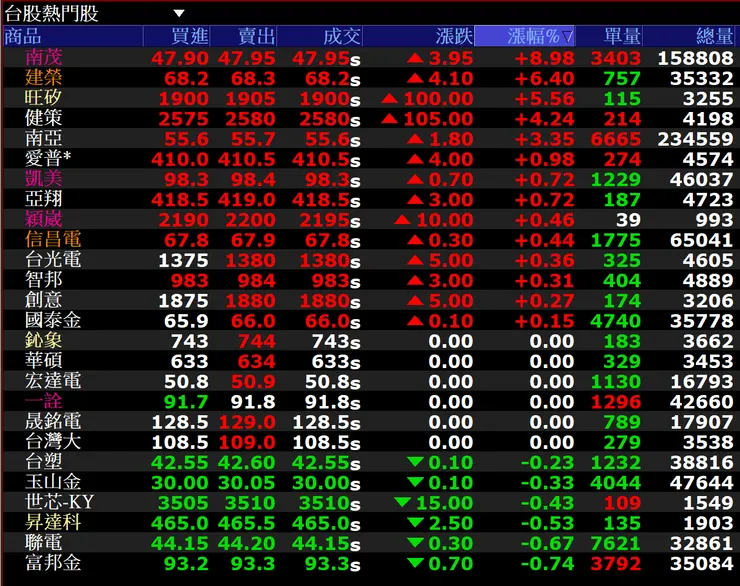Click the 漲跌 column header
The image size is (740, 586).
pos(418,36)
